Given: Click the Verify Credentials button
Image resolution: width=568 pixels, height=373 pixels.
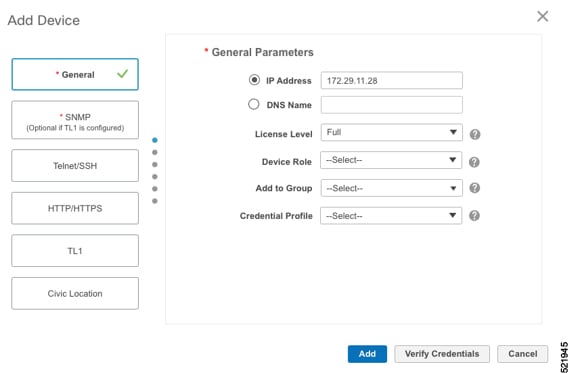Looking at the screenshot, I should [442, 354].
